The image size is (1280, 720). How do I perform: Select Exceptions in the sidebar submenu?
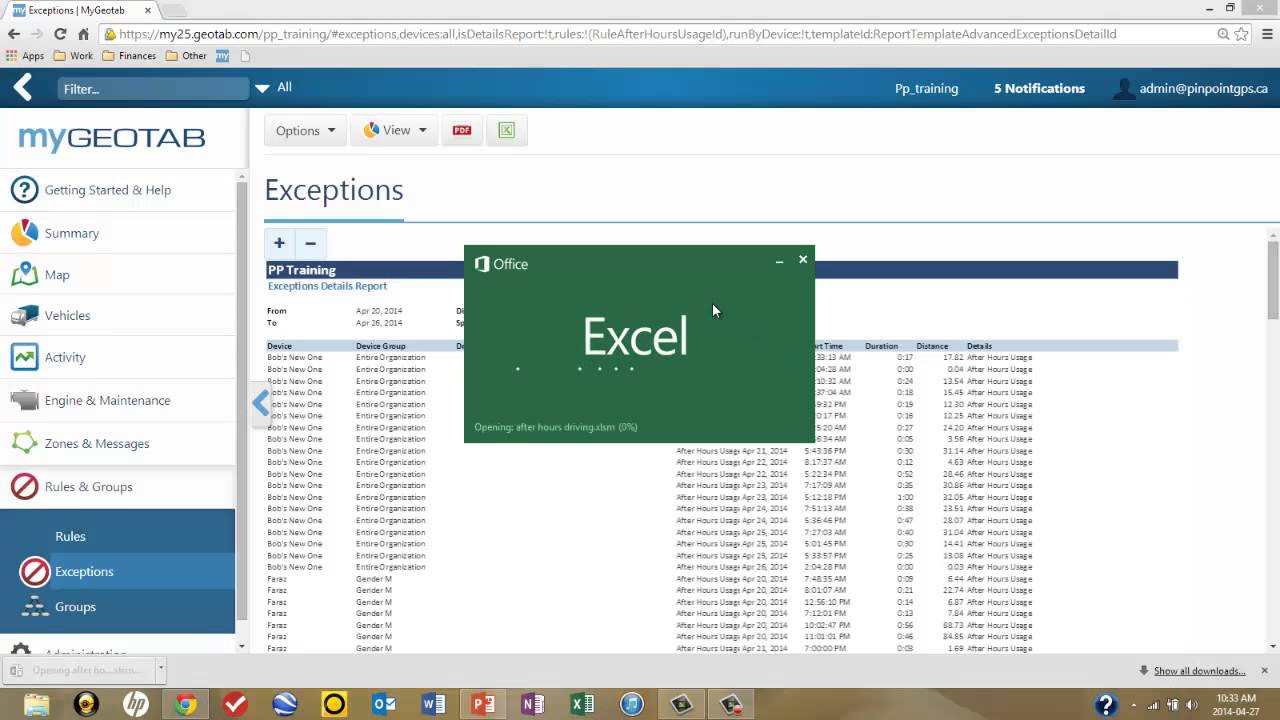pos(118,571)
